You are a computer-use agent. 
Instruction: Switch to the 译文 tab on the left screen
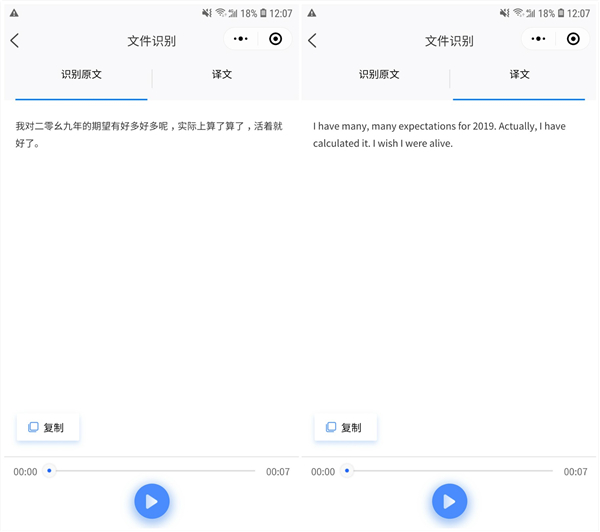coord(222,75)
